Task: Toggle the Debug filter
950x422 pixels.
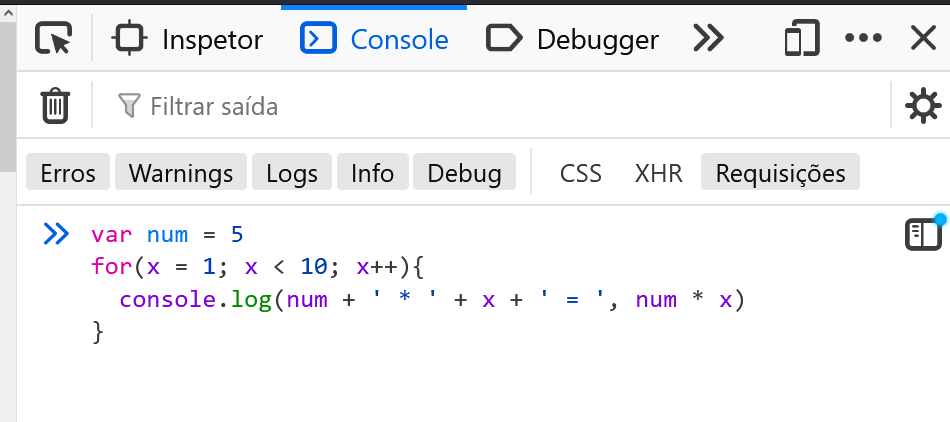Action: [x=464, y=173]
